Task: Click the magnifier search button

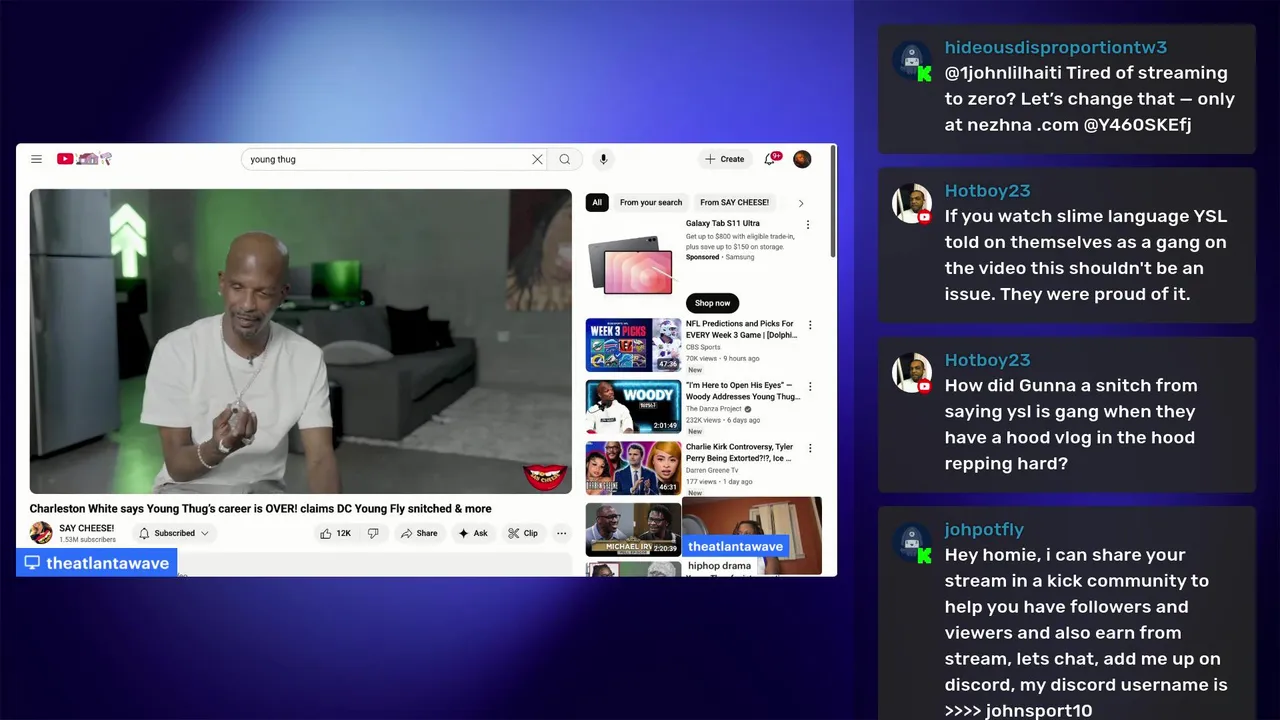Action: (565, 159)
